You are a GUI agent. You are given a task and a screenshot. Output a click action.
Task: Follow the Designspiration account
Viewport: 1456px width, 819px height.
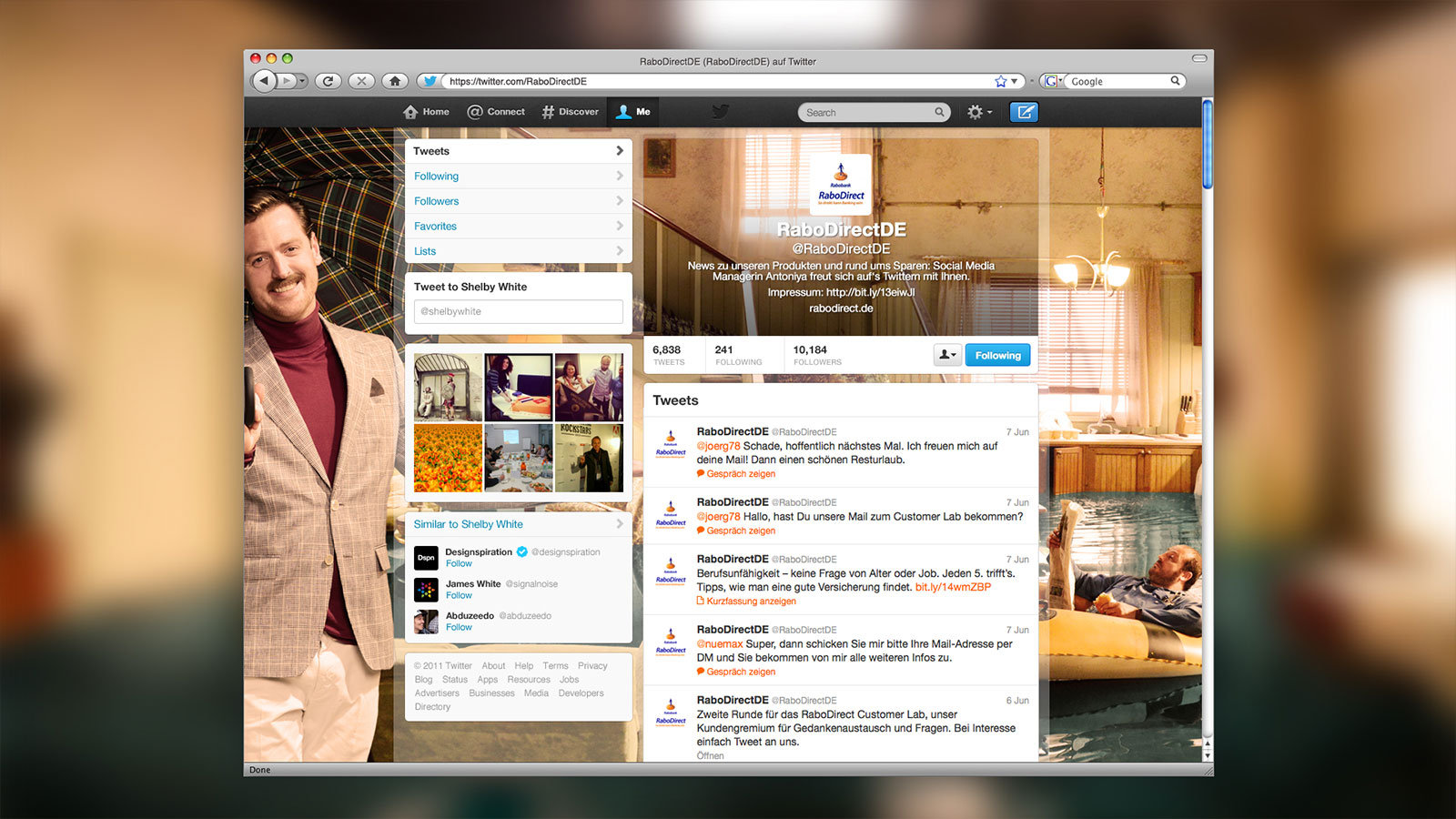[459, 564]
